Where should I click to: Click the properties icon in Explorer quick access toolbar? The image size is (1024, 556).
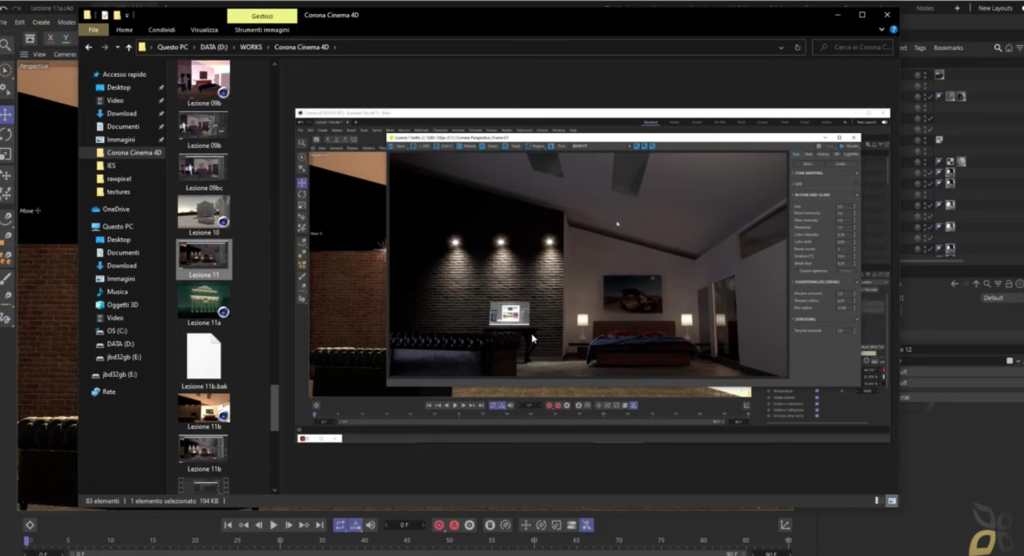[x=104, y=14]
